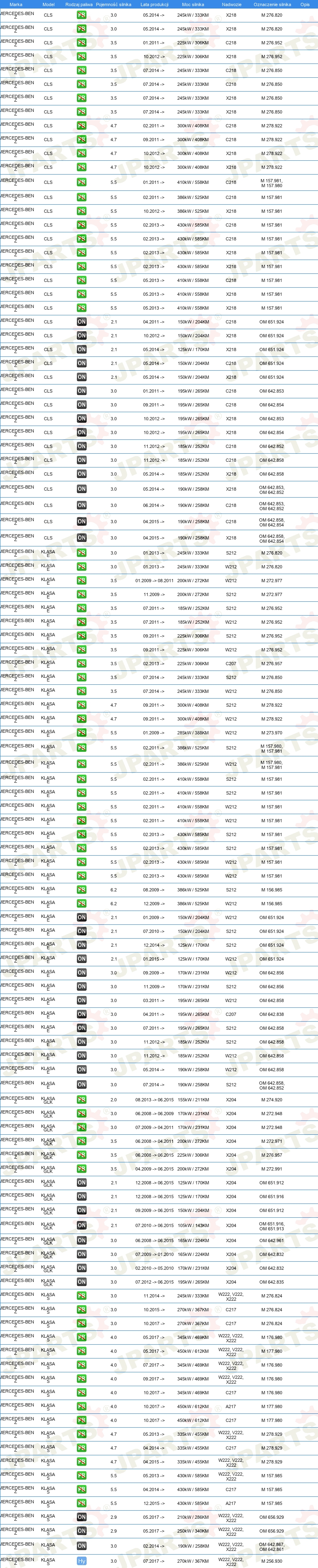Click the power value '155kW / 211KM'

tap(193, 1099)
